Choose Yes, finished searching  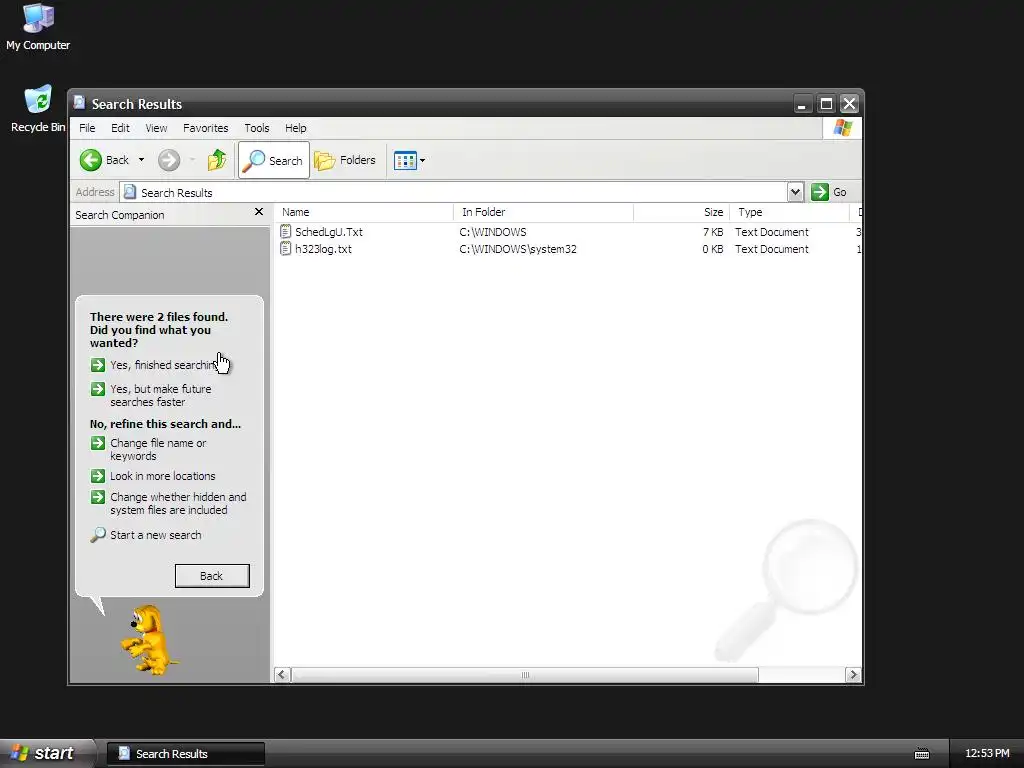point(163,365)
